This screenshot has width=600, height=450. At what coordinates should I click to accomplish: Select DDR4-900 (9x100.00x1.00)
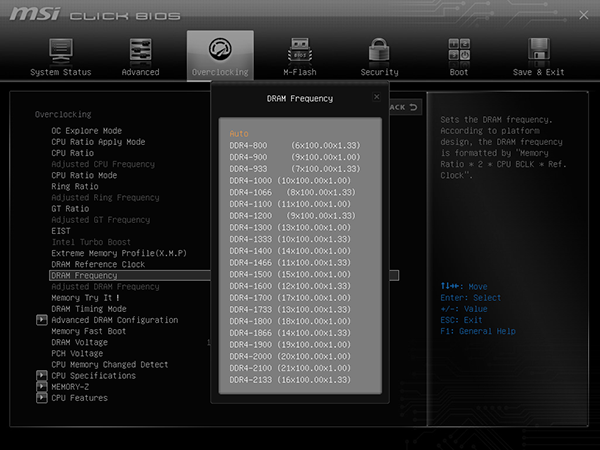coord(295,157)
